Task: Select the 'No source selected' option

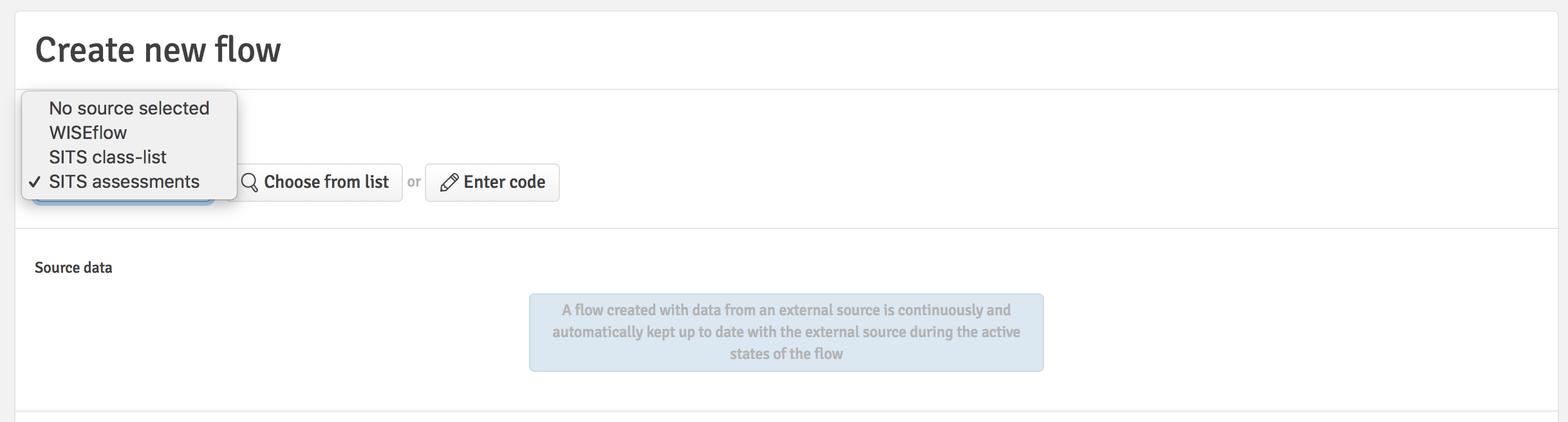Action: pos(129,108)
